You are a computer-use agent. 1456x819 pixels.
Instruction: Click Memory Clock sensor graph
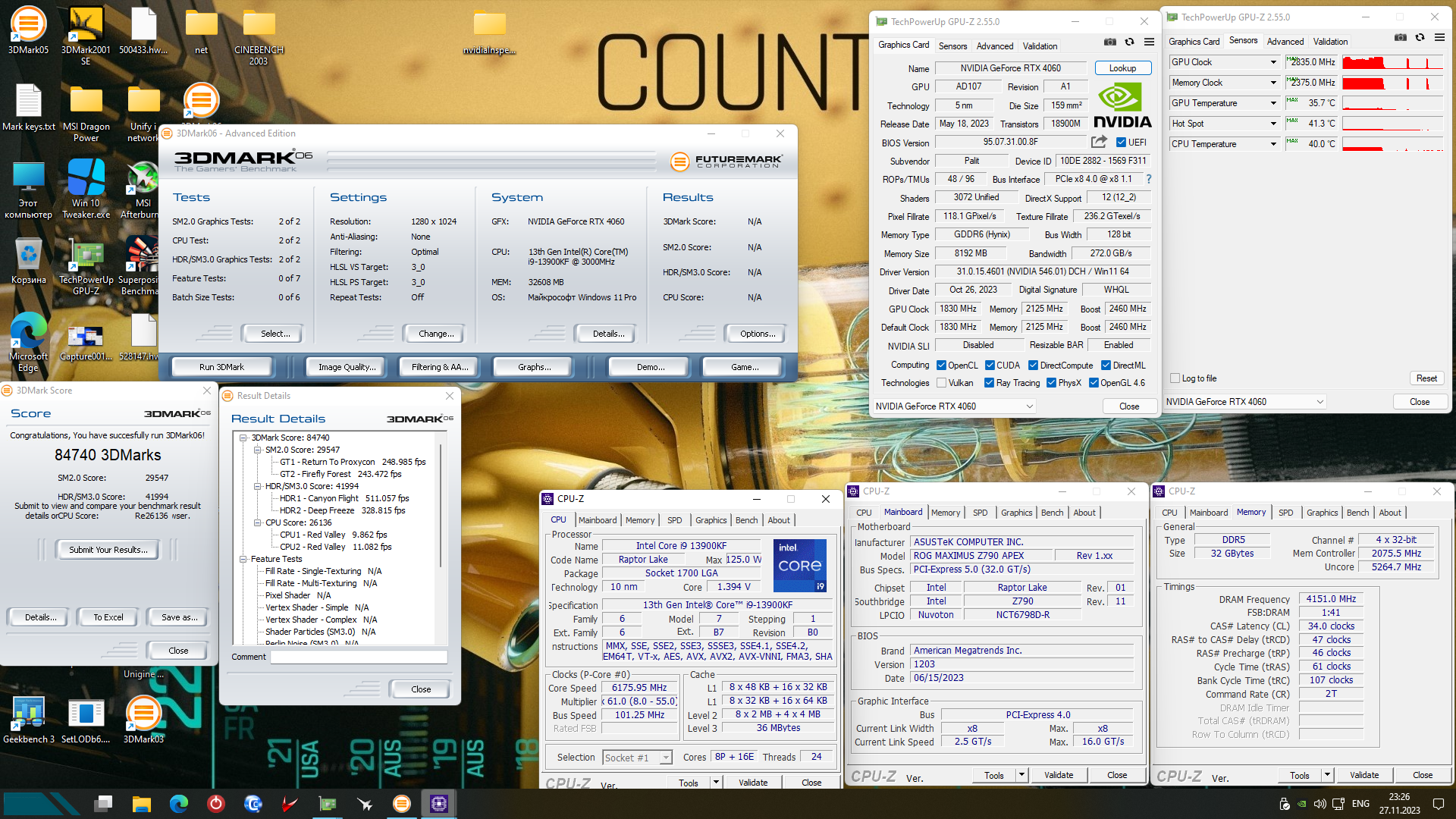pos(1392,83)
